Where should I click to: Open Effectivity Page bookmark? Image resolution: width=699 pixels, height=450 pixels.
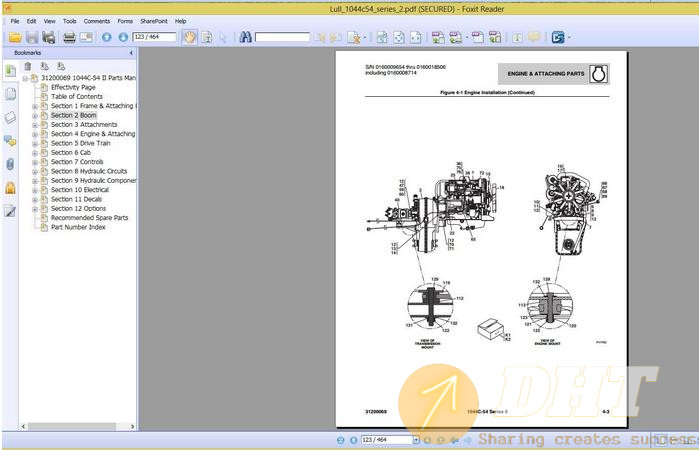click(73, 87)
